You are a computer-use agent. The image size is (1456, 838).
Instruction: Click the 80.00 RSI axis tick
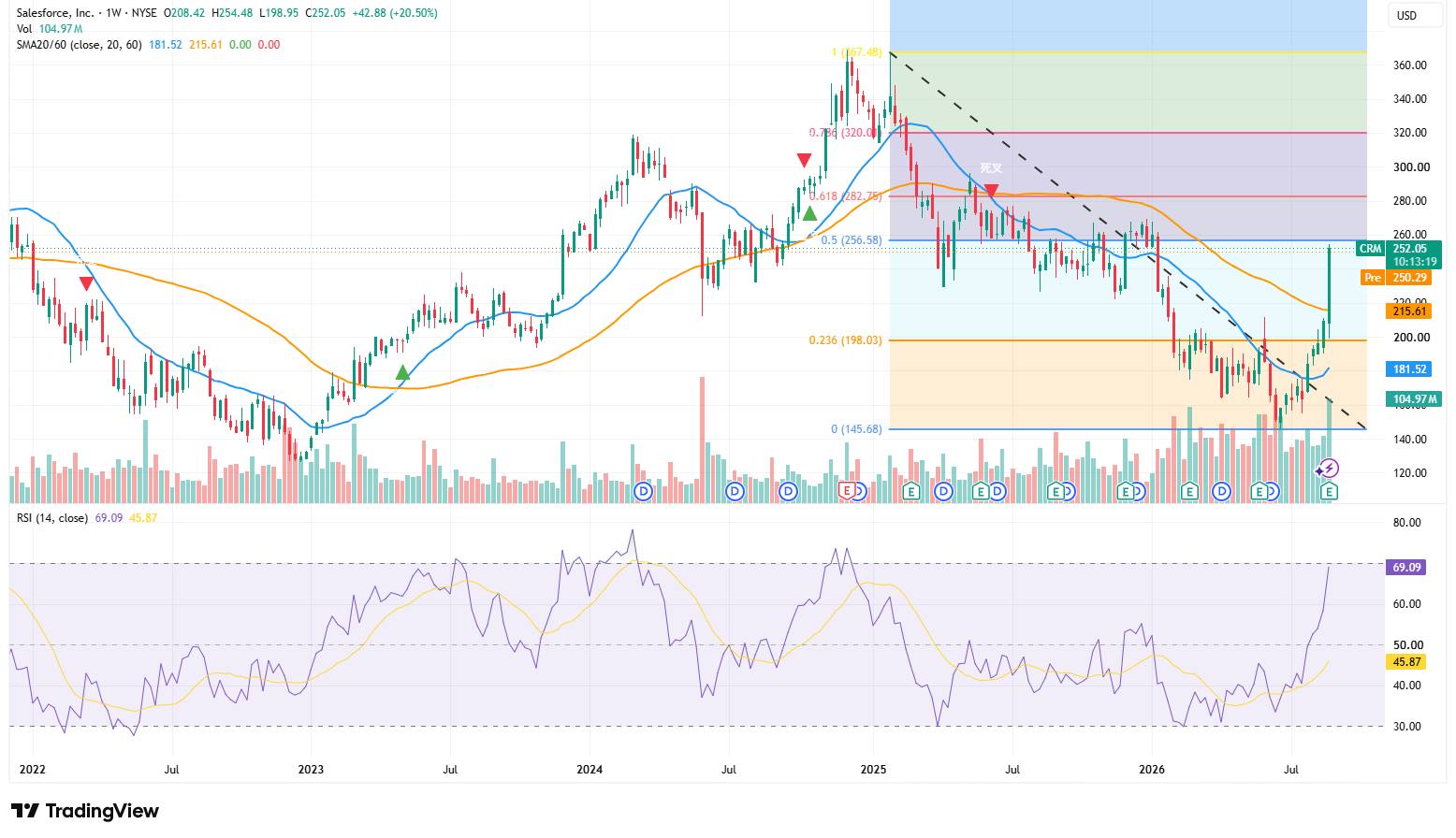coord(1407,523)
